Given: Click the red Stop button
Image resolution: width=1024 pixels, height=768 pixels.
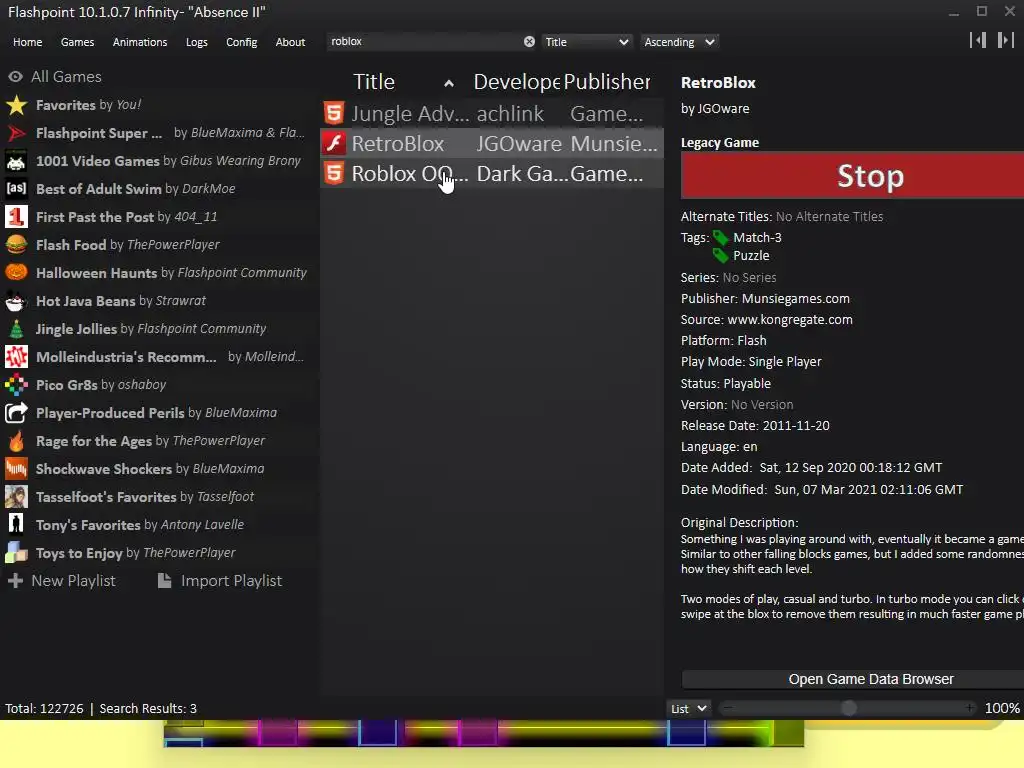Looking at the screenshot, I should (852, 176).
